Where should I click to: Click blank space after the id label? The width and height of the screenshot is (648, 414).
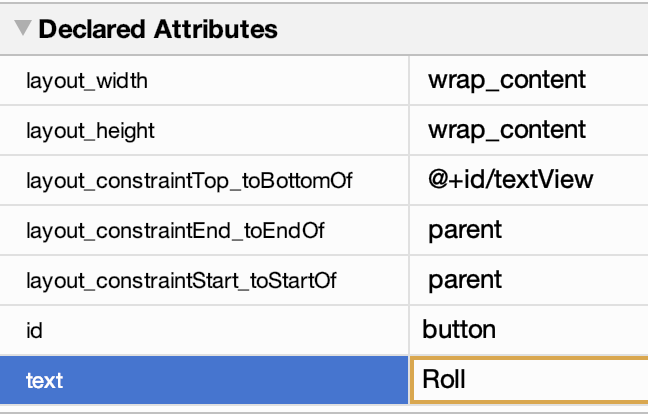tap(220, 330)
